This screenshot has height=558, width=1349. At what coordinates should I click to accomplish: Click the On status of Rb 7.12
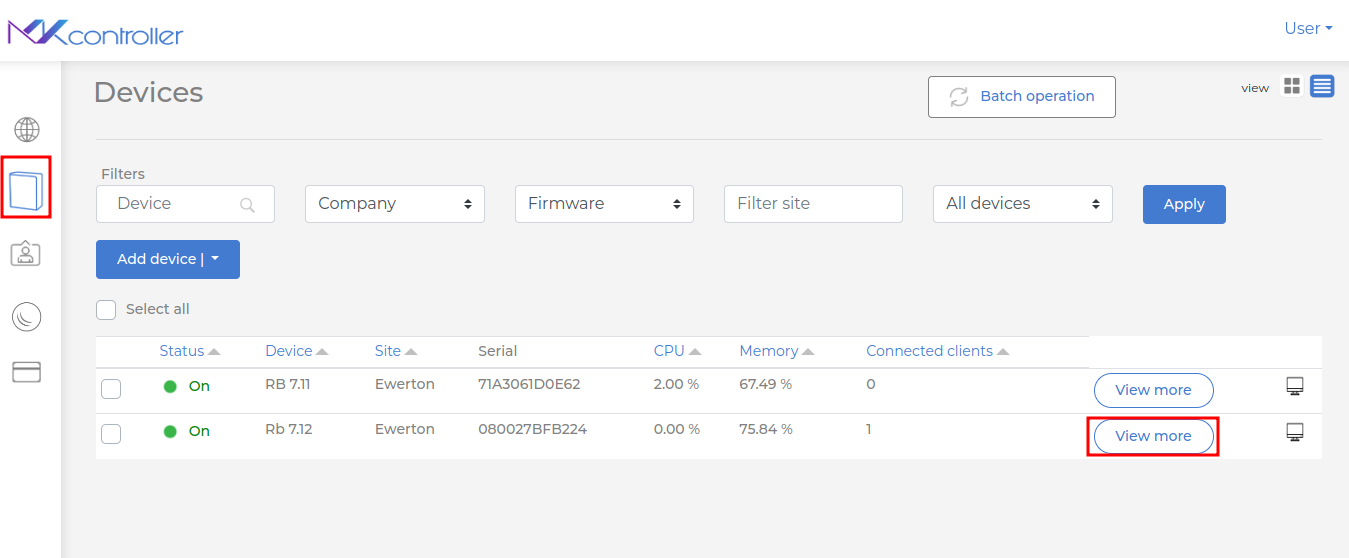[199, 431]
